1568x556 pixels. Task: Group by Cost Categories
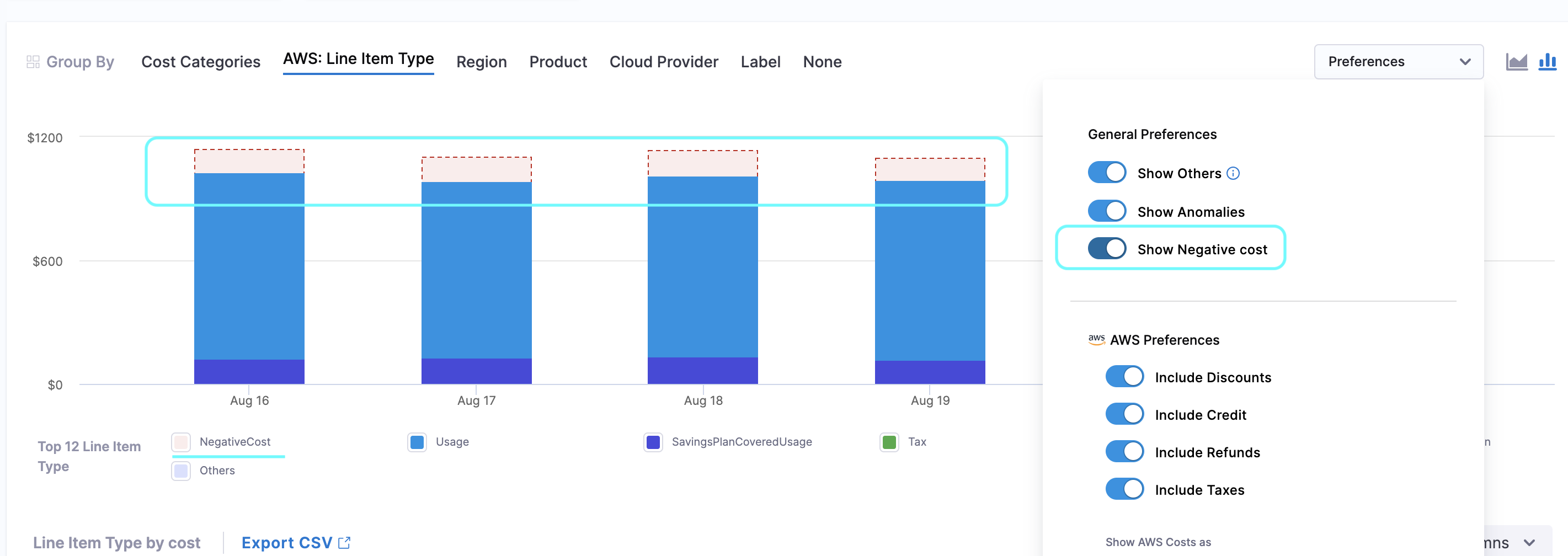(x=200, y=62)
